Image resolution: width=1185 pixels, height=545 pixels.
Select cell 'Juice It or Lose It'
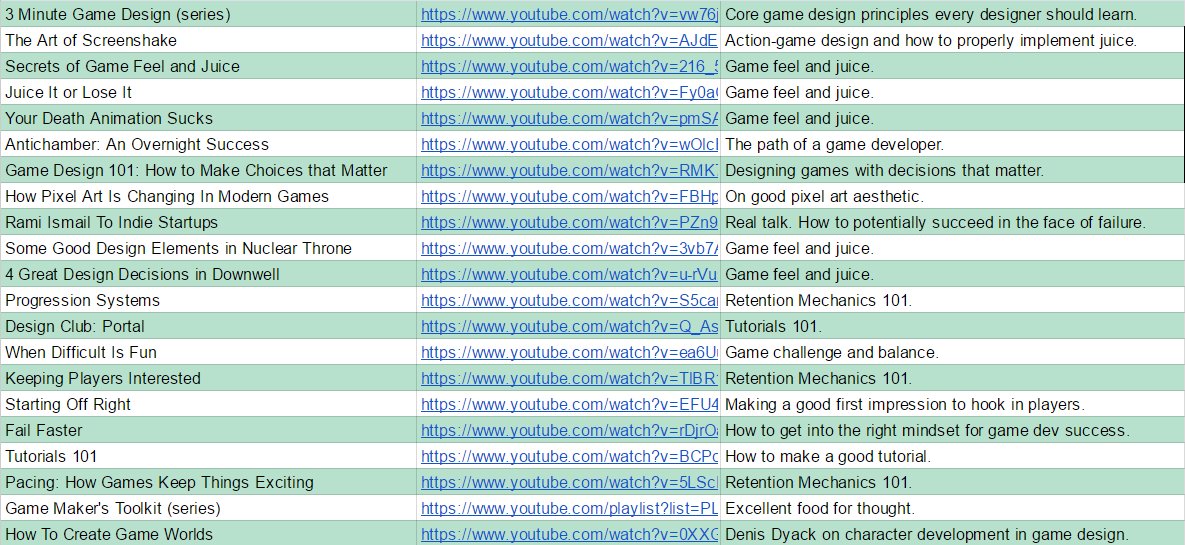208,92
